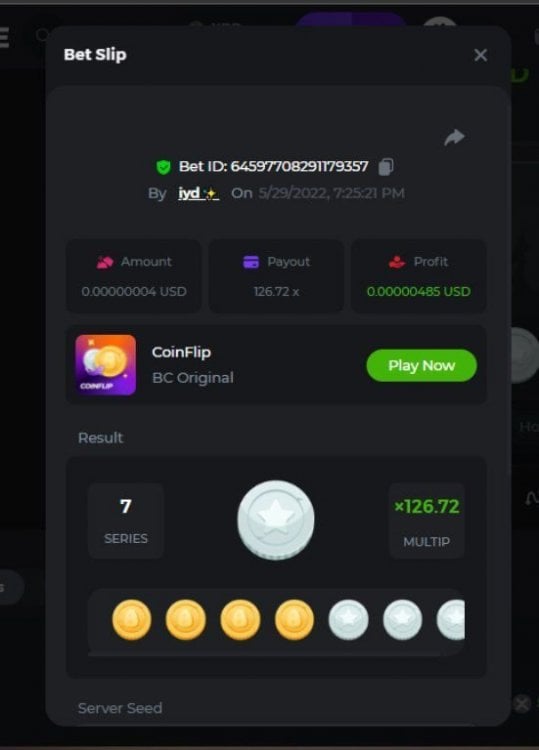
Task: Click the x126.72 multiplier box
Action: pos(427,520)
